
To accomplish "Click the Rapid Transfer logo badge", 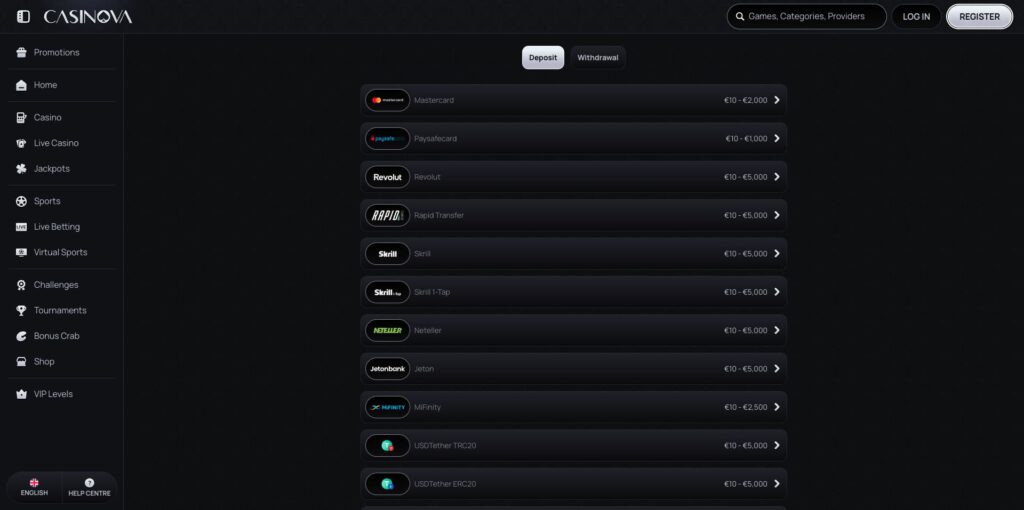I will [387, 215].
